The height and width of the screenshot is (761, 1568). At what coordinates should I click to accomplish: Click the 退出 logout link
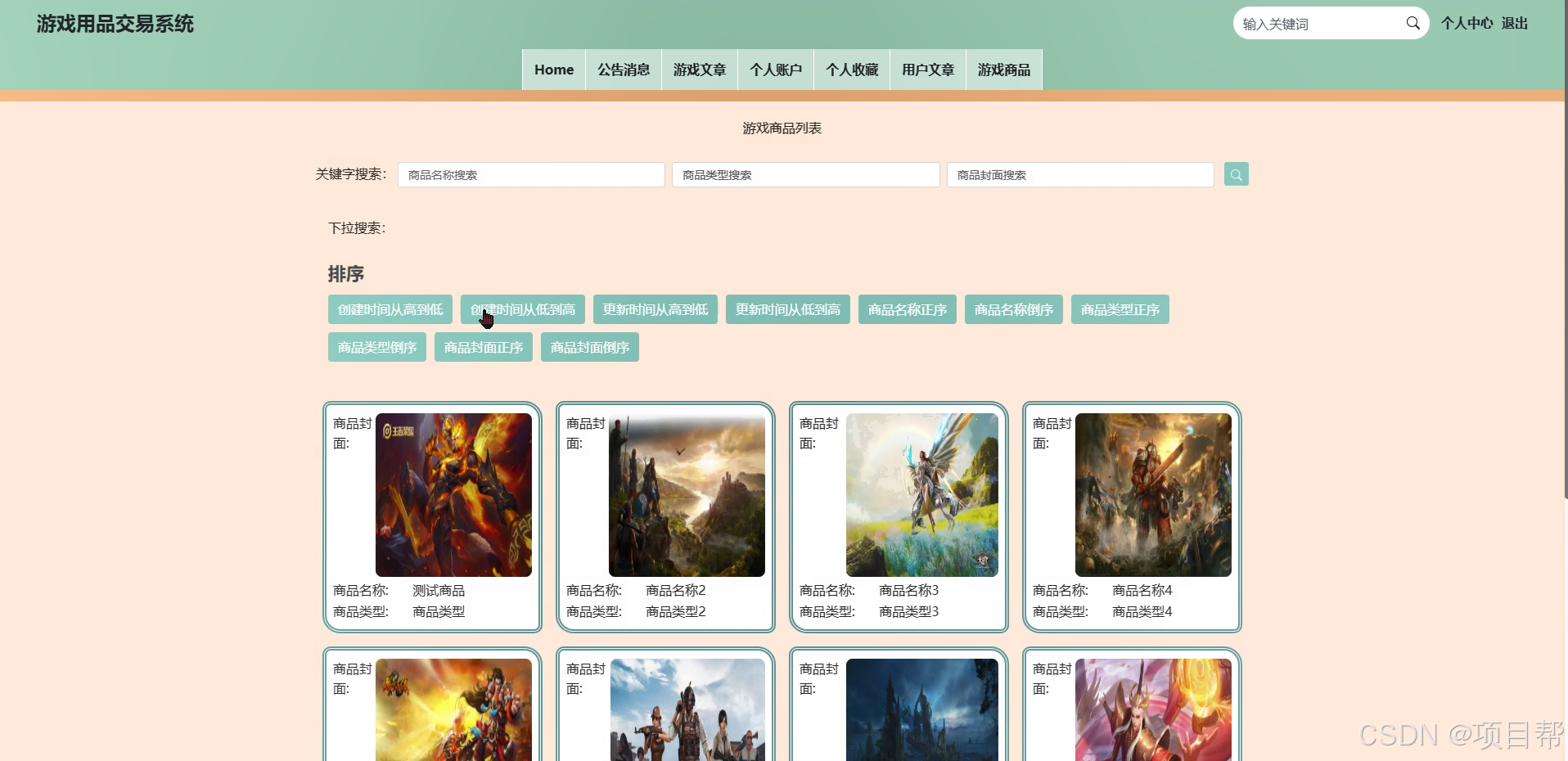click(1515, 24)
